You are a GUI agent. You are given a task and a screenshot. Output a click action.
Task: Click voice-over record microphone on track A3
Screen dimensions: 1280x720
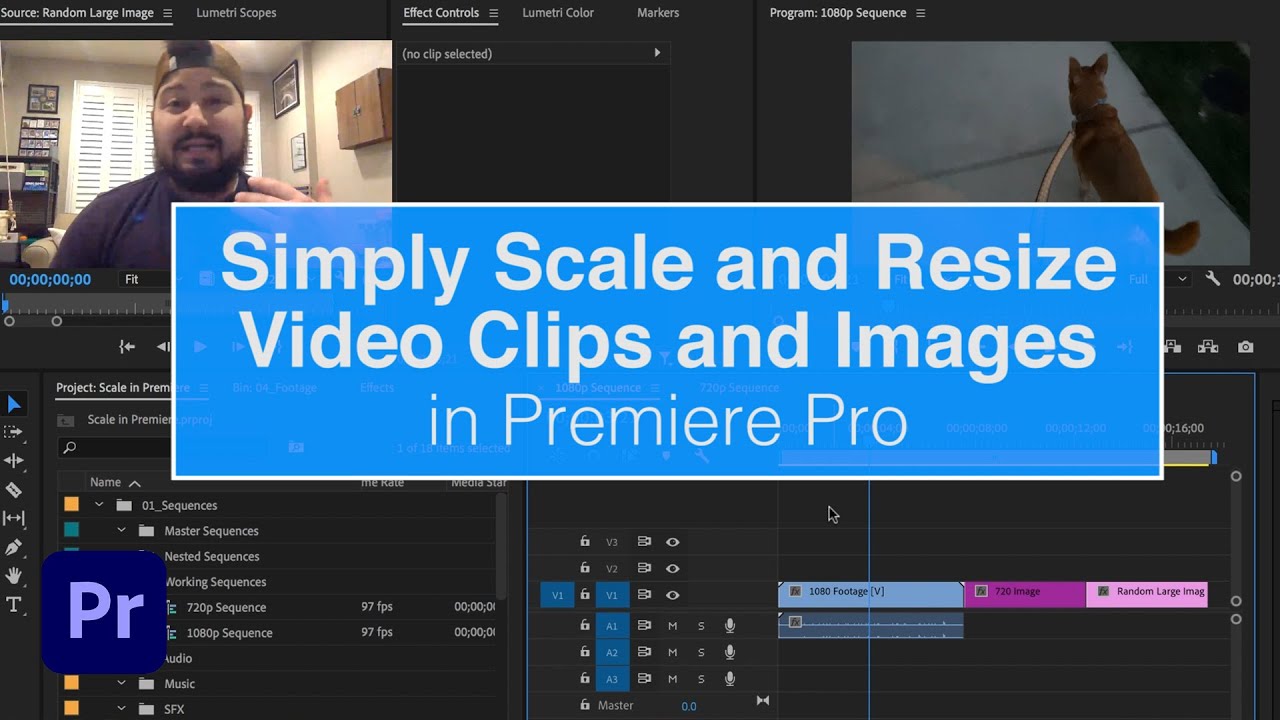pos(730,679)
